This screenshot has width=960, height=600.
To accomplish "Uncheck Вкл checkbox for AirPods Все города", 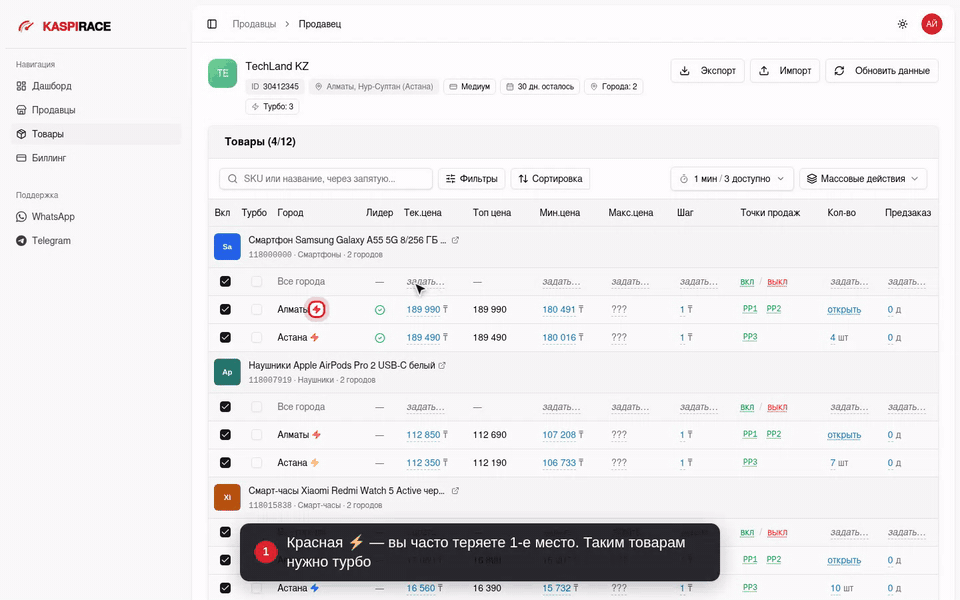I will (225, 407).
